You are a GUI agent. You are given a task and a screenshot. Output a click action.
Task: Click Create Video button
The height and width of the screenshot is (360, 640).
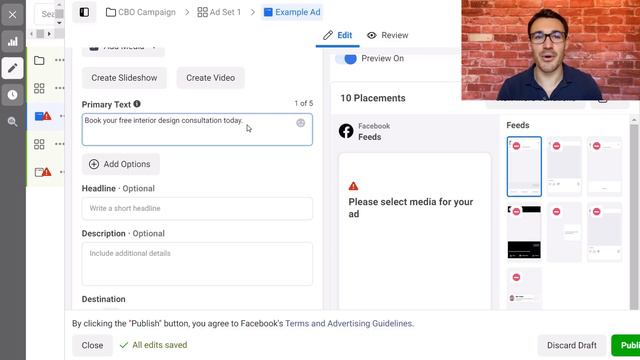211,78
